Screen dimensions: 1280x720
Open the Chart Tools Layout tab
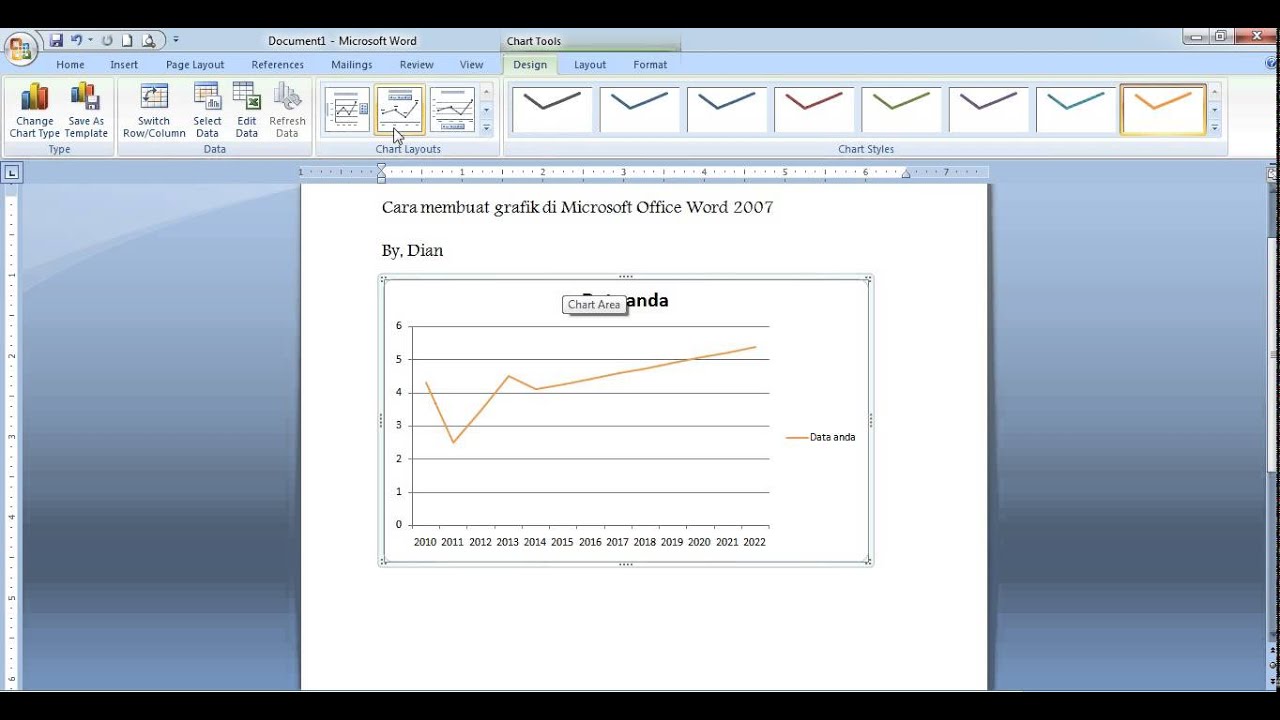point(590,65)
